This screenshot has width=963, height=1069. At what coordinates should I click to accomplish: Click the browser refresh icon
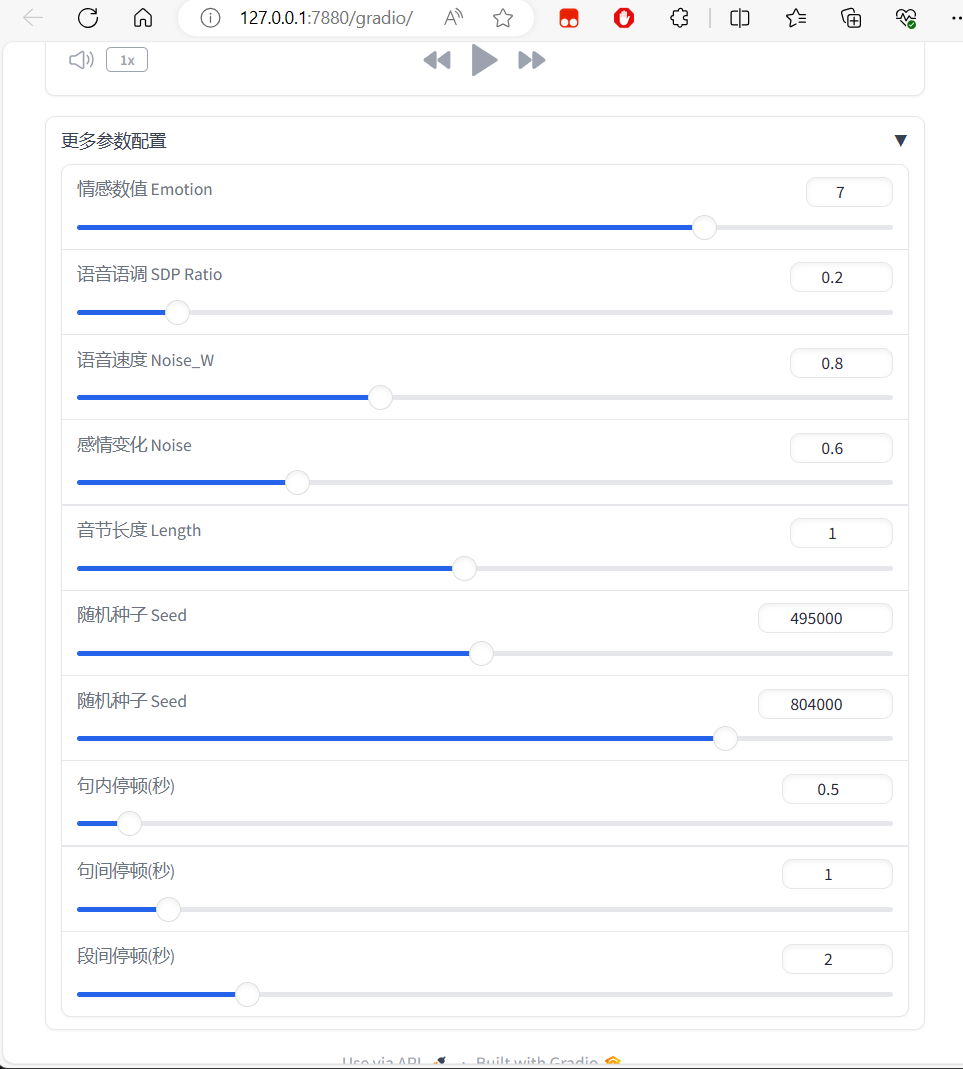(x=88, y=18)
